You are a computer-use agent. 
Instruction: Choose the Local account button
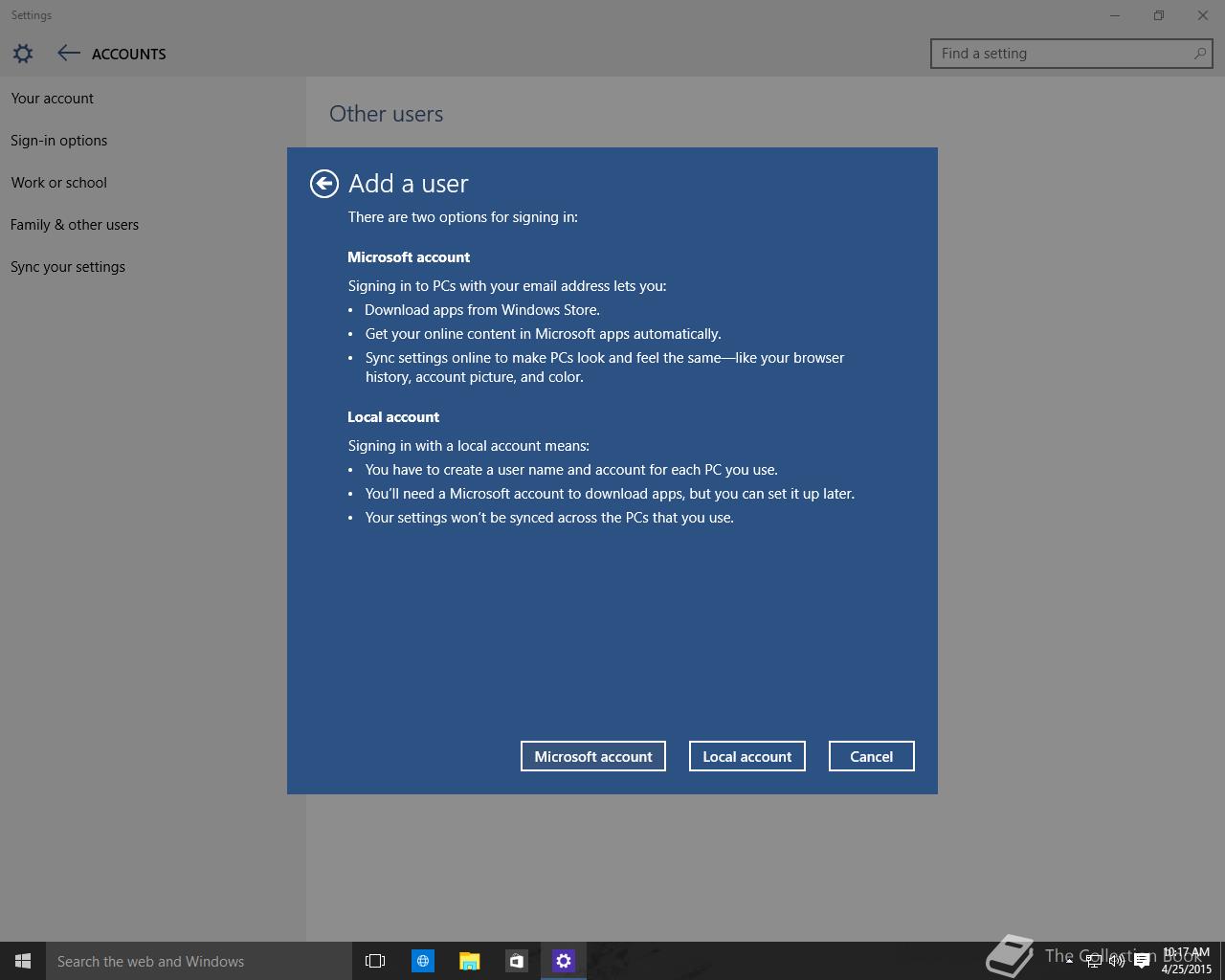747,756
